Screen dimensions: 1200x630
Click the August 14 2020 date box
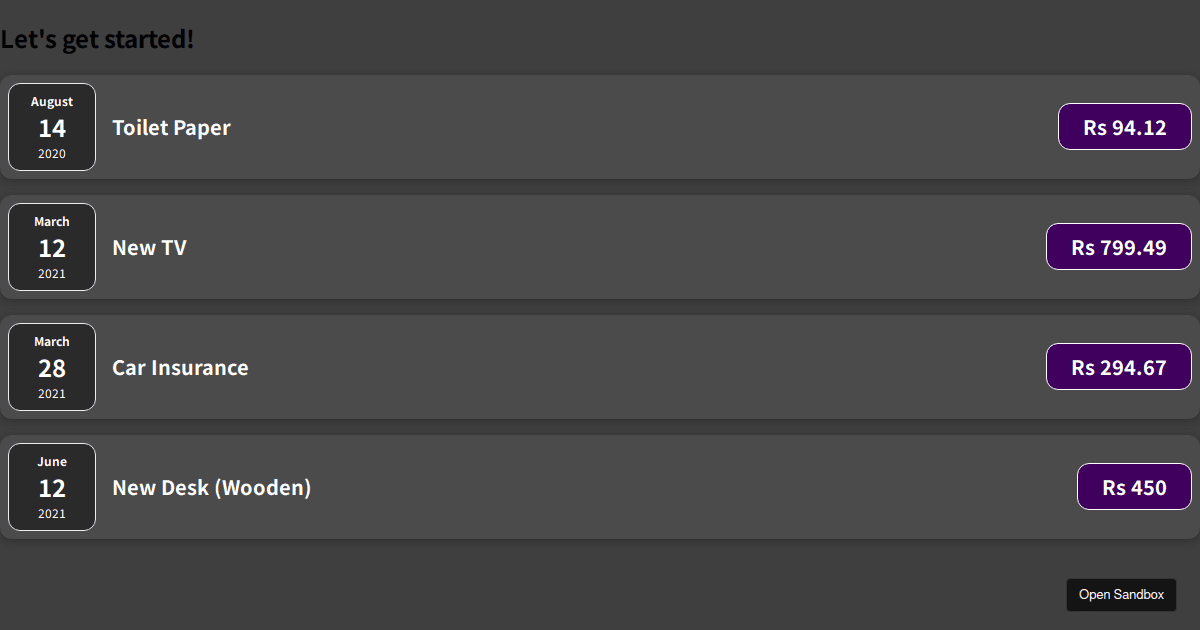tap(52, 127)
